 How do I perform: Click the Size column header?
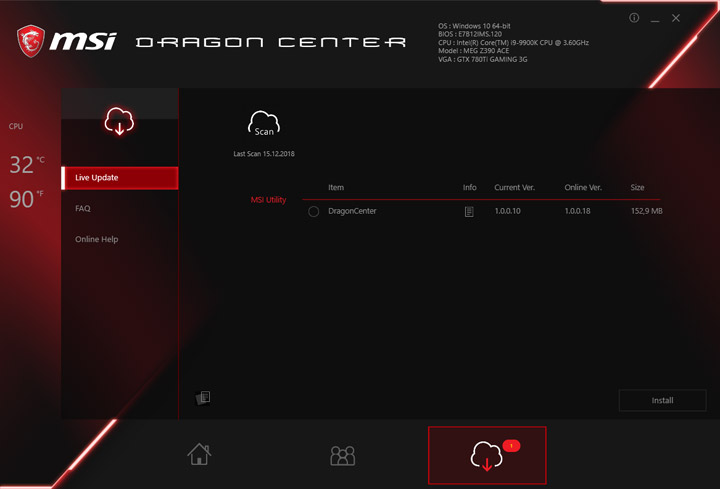pos(637,187)
